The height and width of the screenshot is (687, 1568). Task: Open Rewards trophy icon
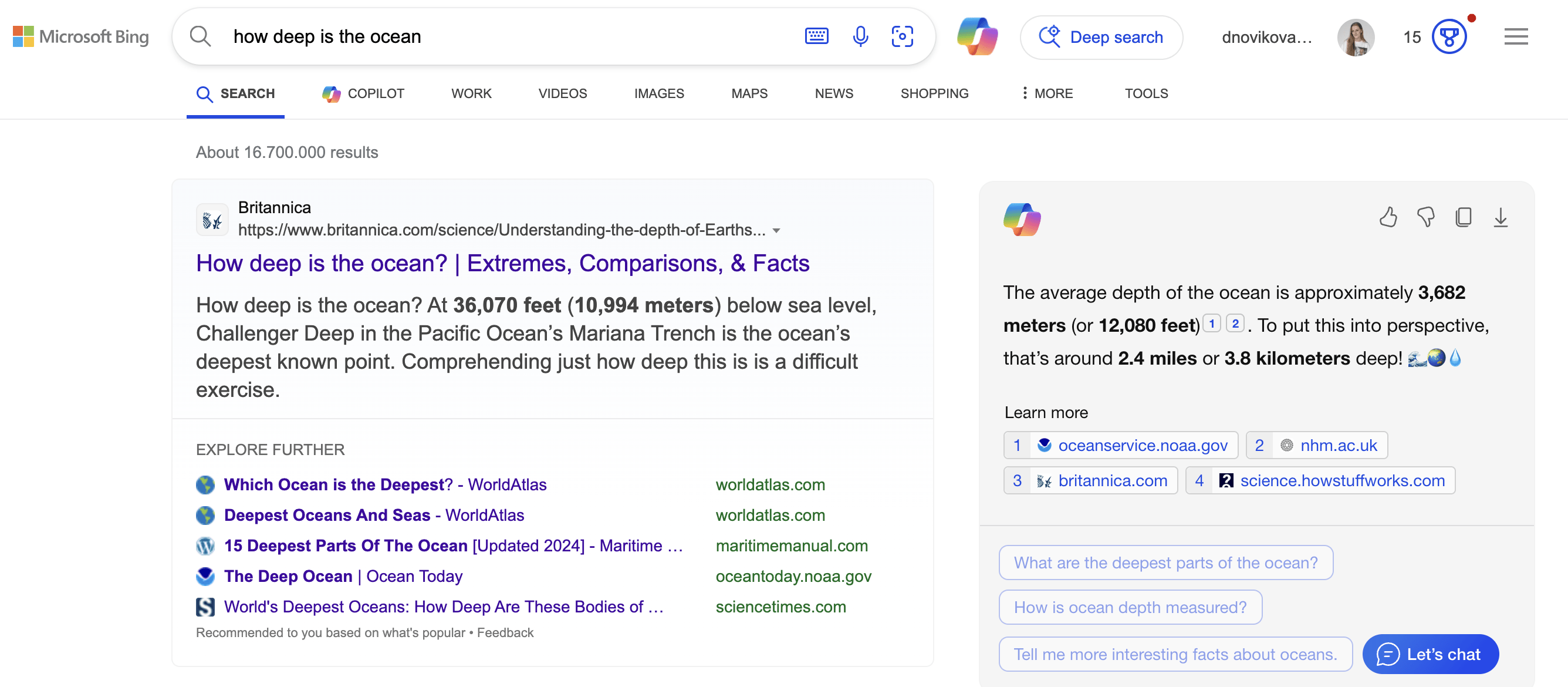[1449, 37]
